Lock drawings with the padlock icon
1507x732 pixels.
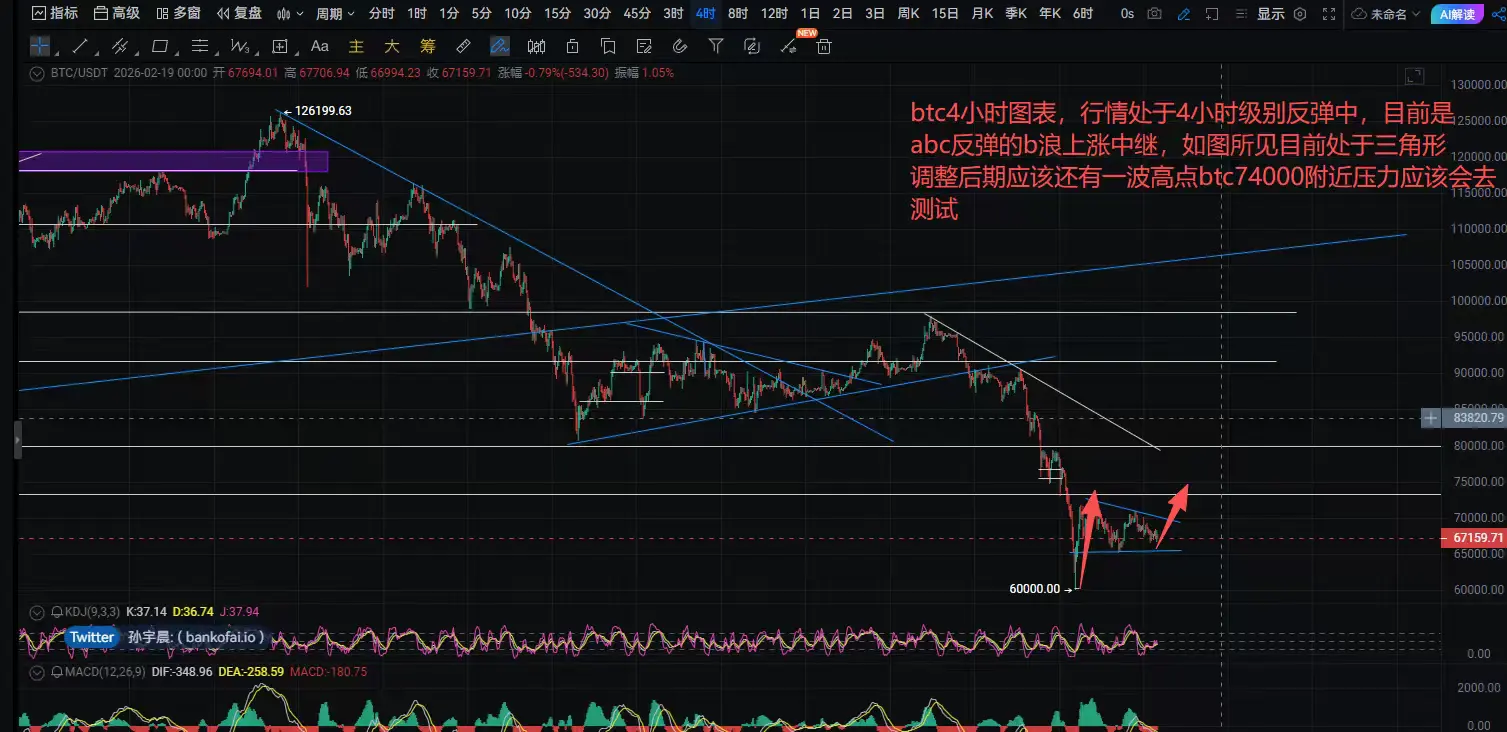[x=572, y=46]
